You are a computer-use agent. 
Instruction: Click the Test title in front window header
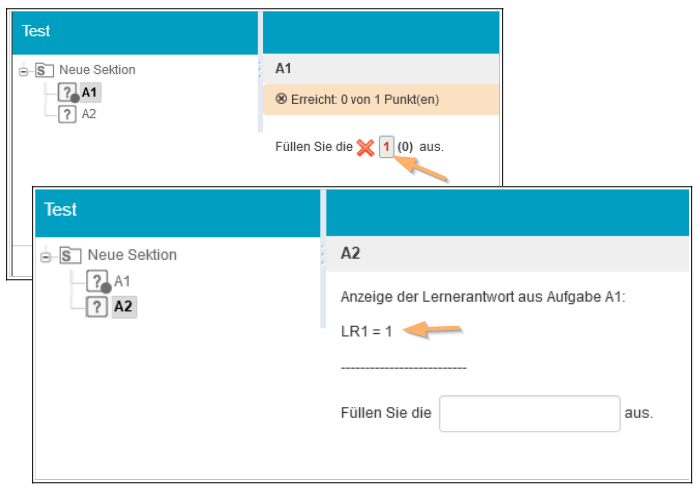[x=60, y=210]
